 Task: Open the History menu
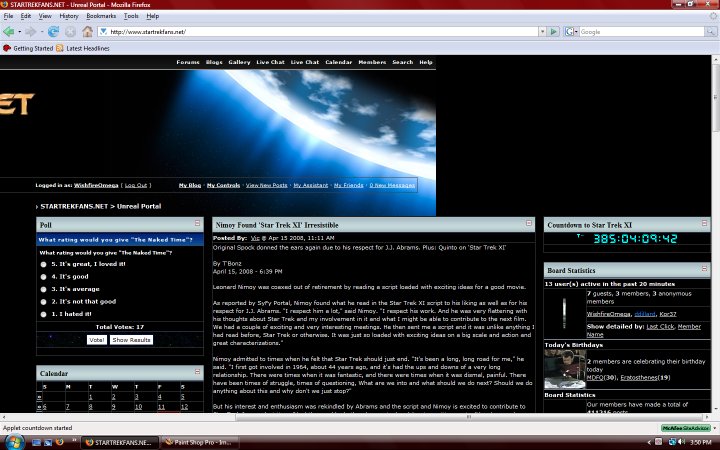tap(69, 16)
